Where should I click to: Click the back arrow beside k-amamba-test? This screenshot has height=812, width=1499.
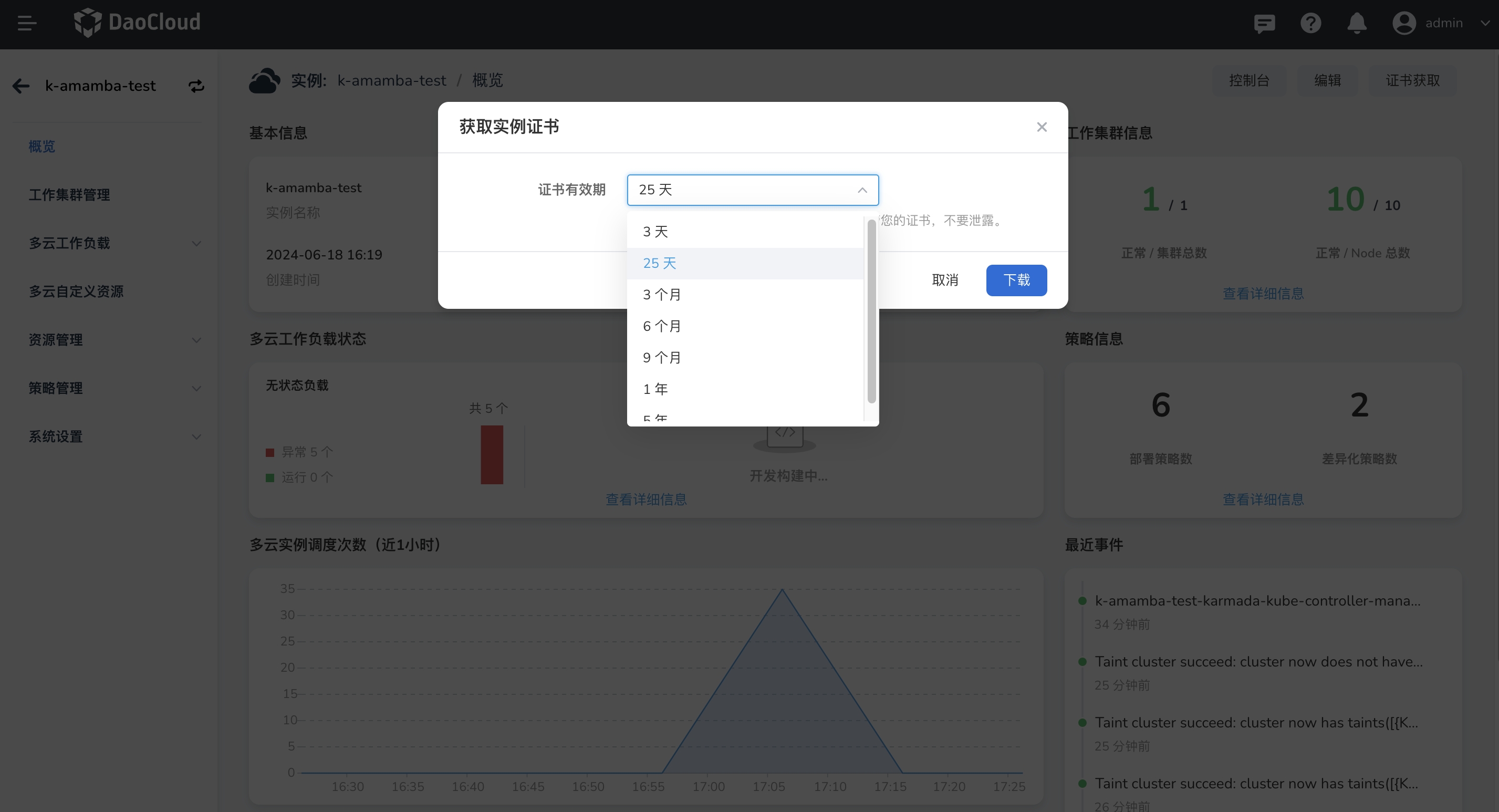21,86
